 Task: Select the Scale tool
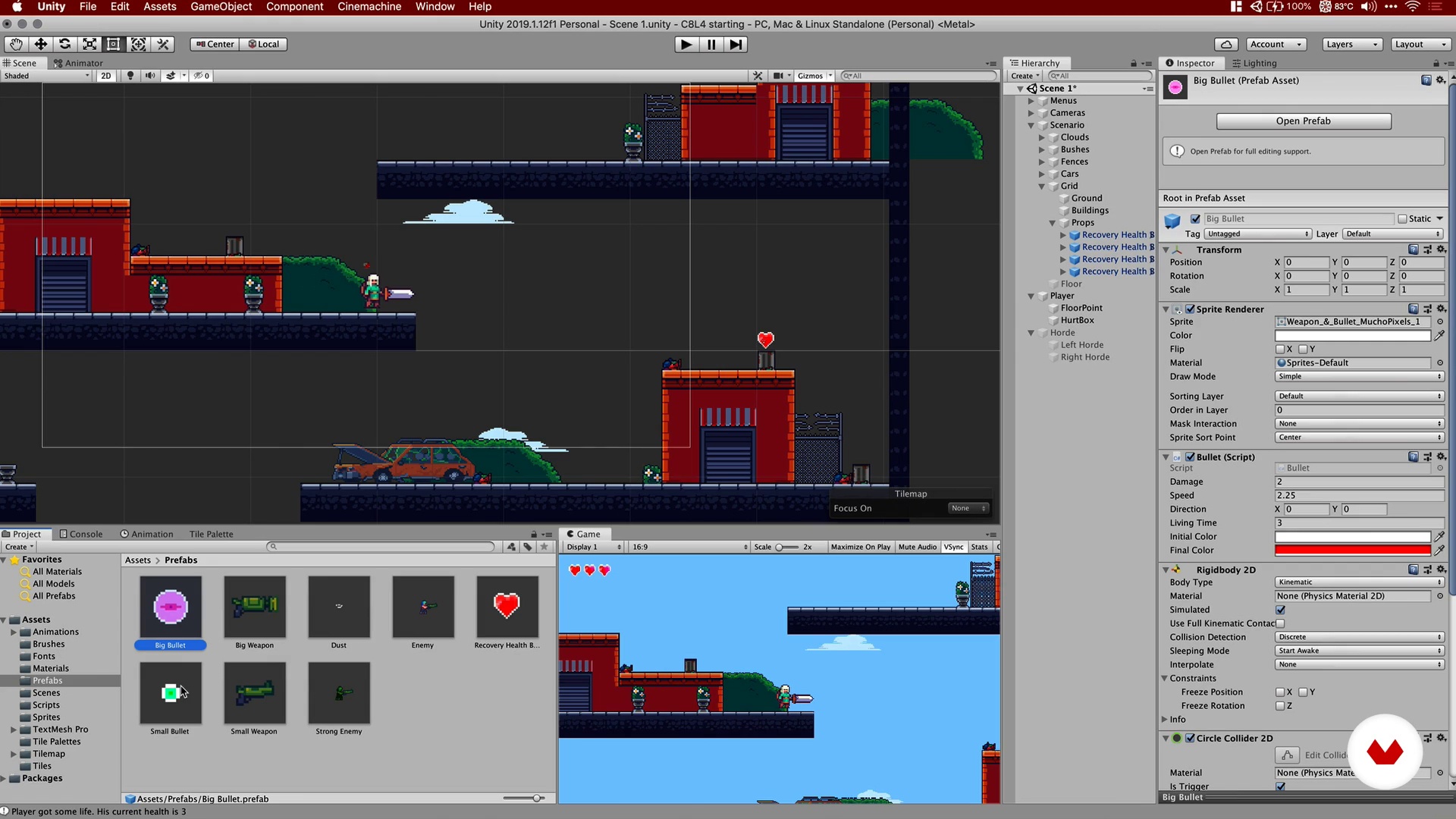[89, 44]
